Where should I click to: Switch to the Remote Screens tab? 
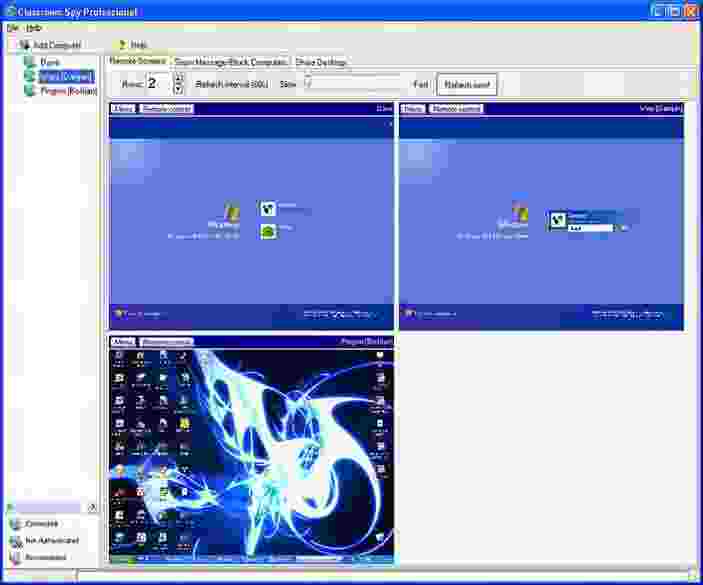pyautogui.click(x=137, y=61)
